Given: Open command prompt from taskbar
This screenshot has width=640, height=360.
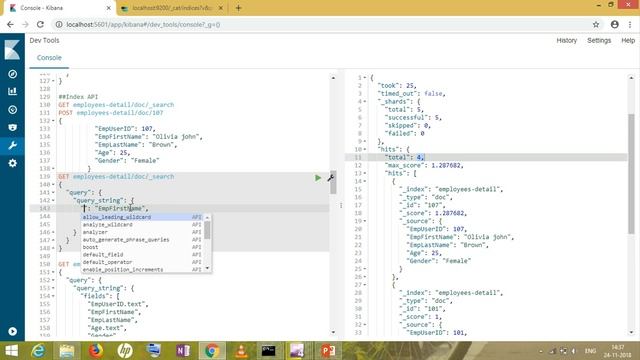Looking at the screenshot, I should click(269, 351).
